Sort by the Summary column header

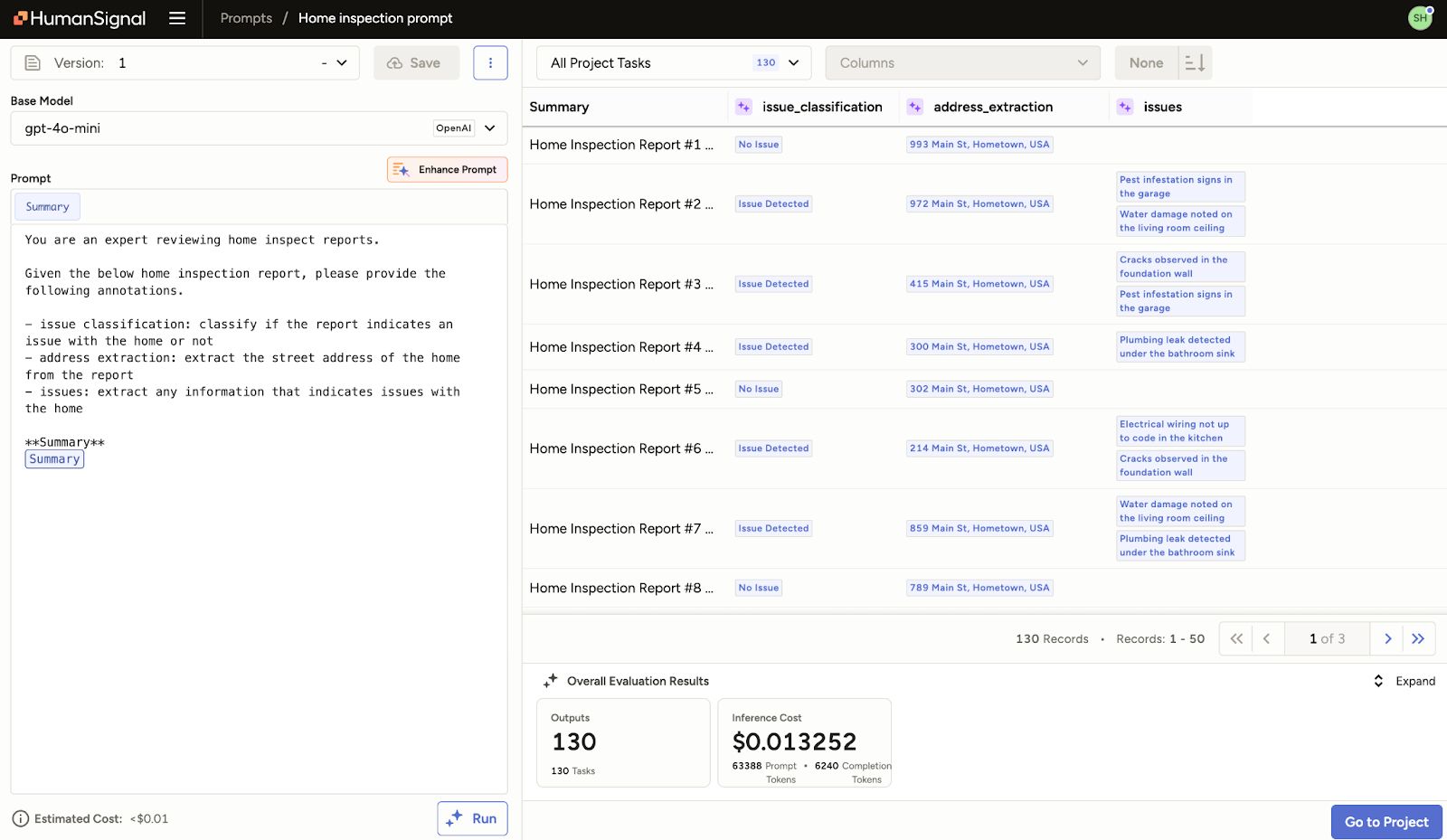click(559, 107)
